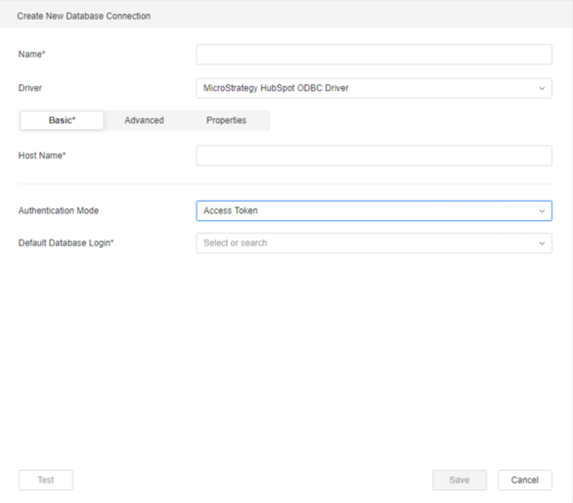Focus the Name text field
This screenshot has height=503, width=573.
tap(374, 54)
